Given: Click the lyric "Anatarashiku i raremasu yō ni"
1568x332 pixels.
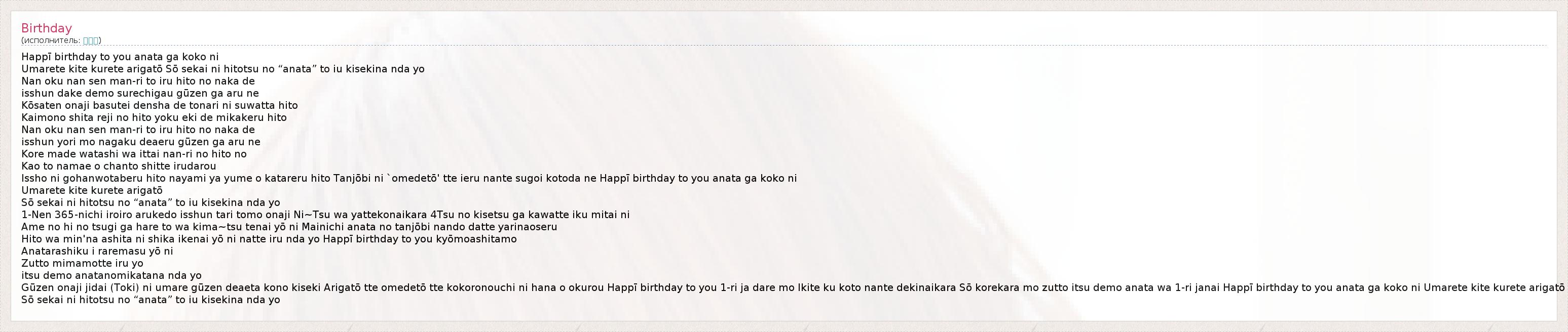Looking at the screenshot, I should point(97,251).
